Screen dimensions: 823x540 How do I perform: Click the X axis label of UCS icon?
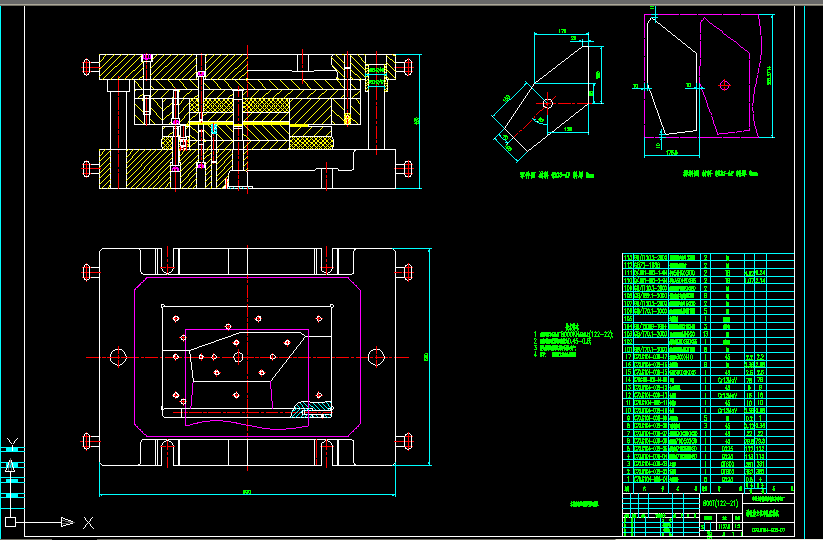[88, 522]
